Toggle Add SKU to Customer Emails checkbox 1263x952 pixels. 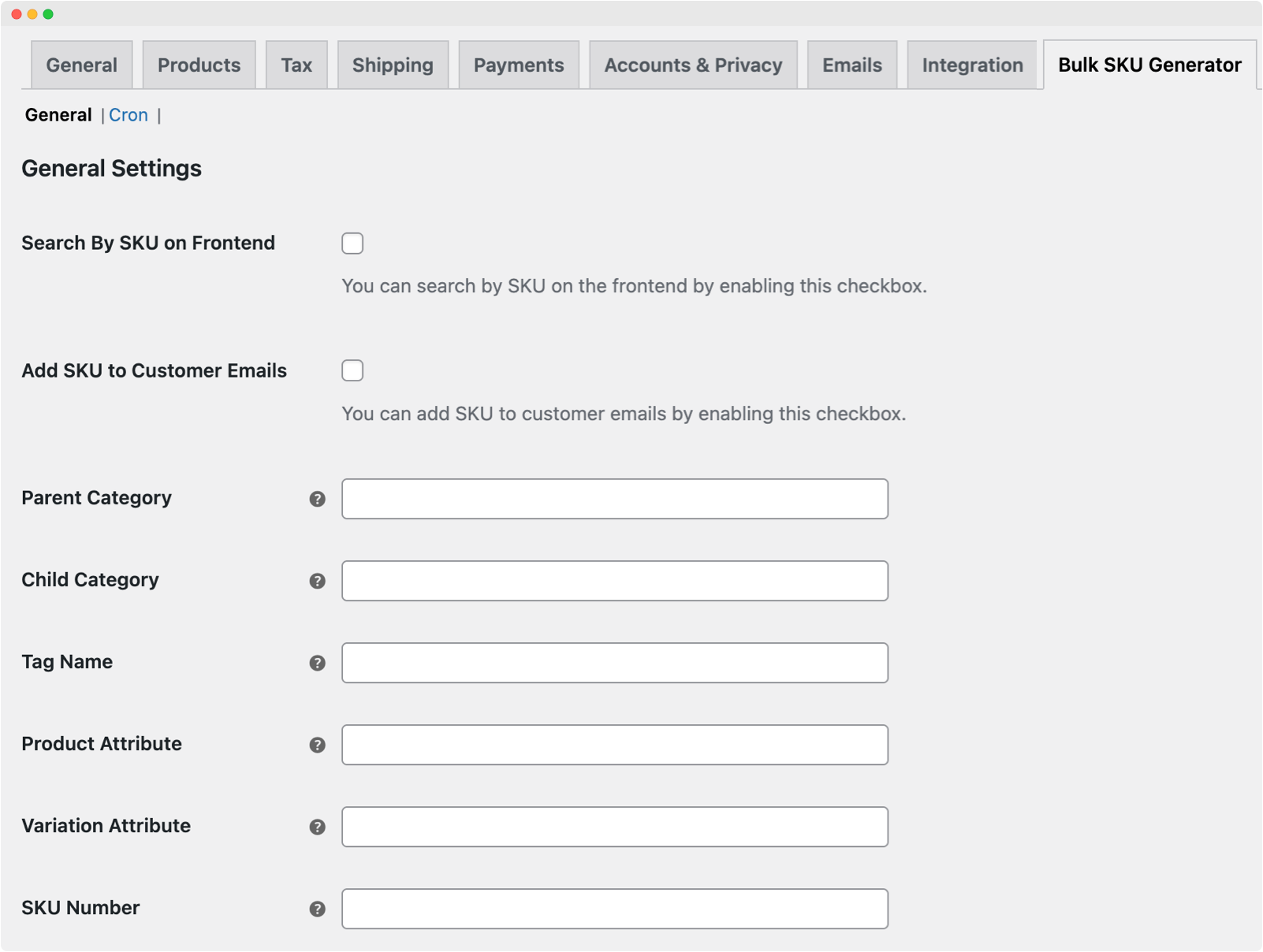click(x=352, y=370)
